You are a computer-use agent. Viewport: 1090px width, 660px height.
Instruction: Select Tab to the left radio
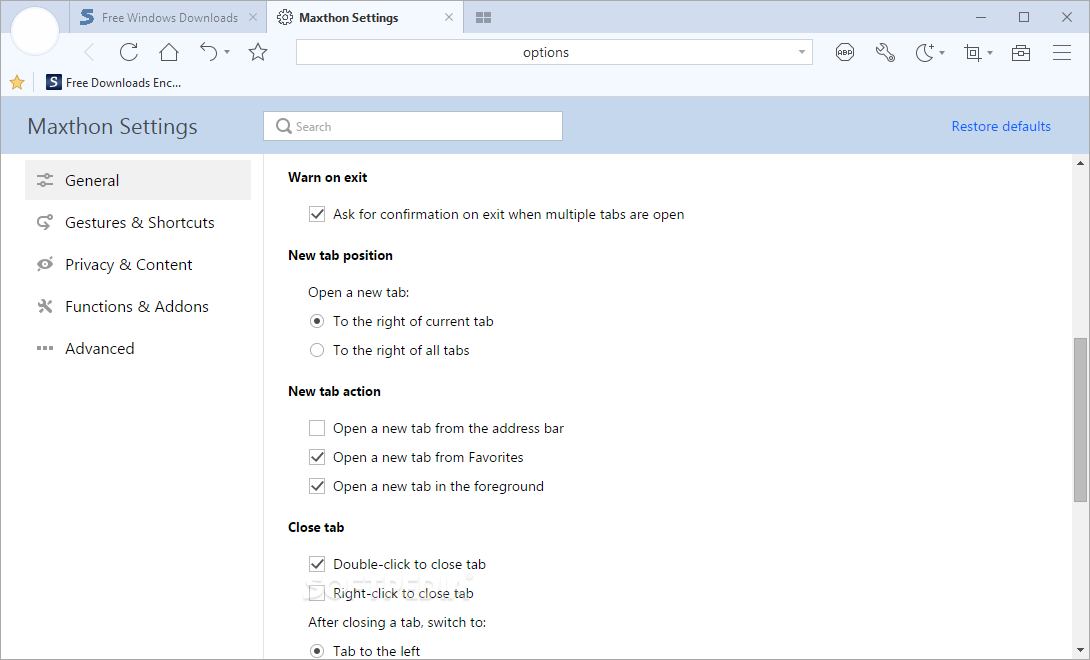pos(317,651)
